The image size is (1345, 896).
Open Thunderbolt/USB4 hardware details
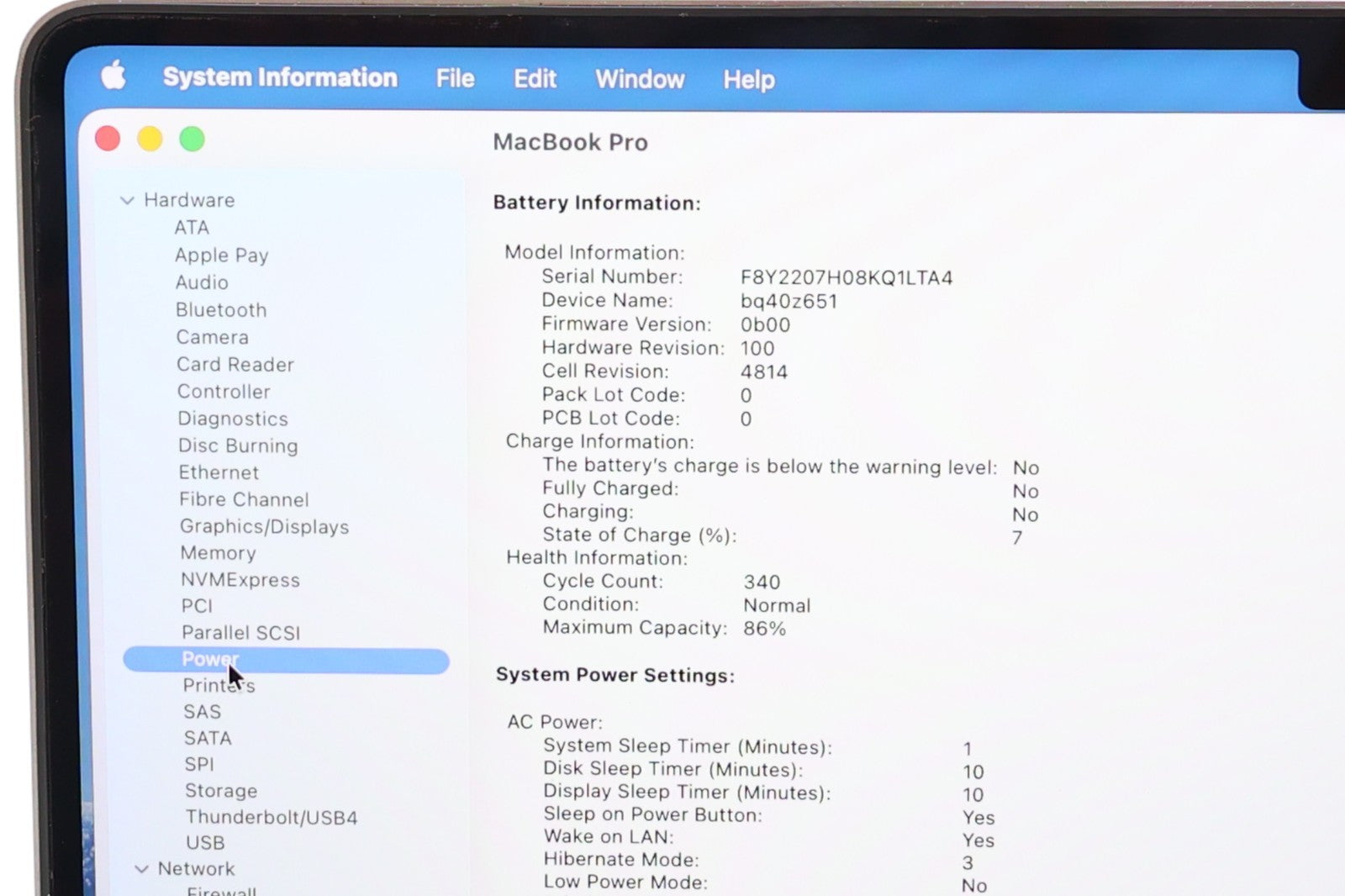click(x=272, y=817)
